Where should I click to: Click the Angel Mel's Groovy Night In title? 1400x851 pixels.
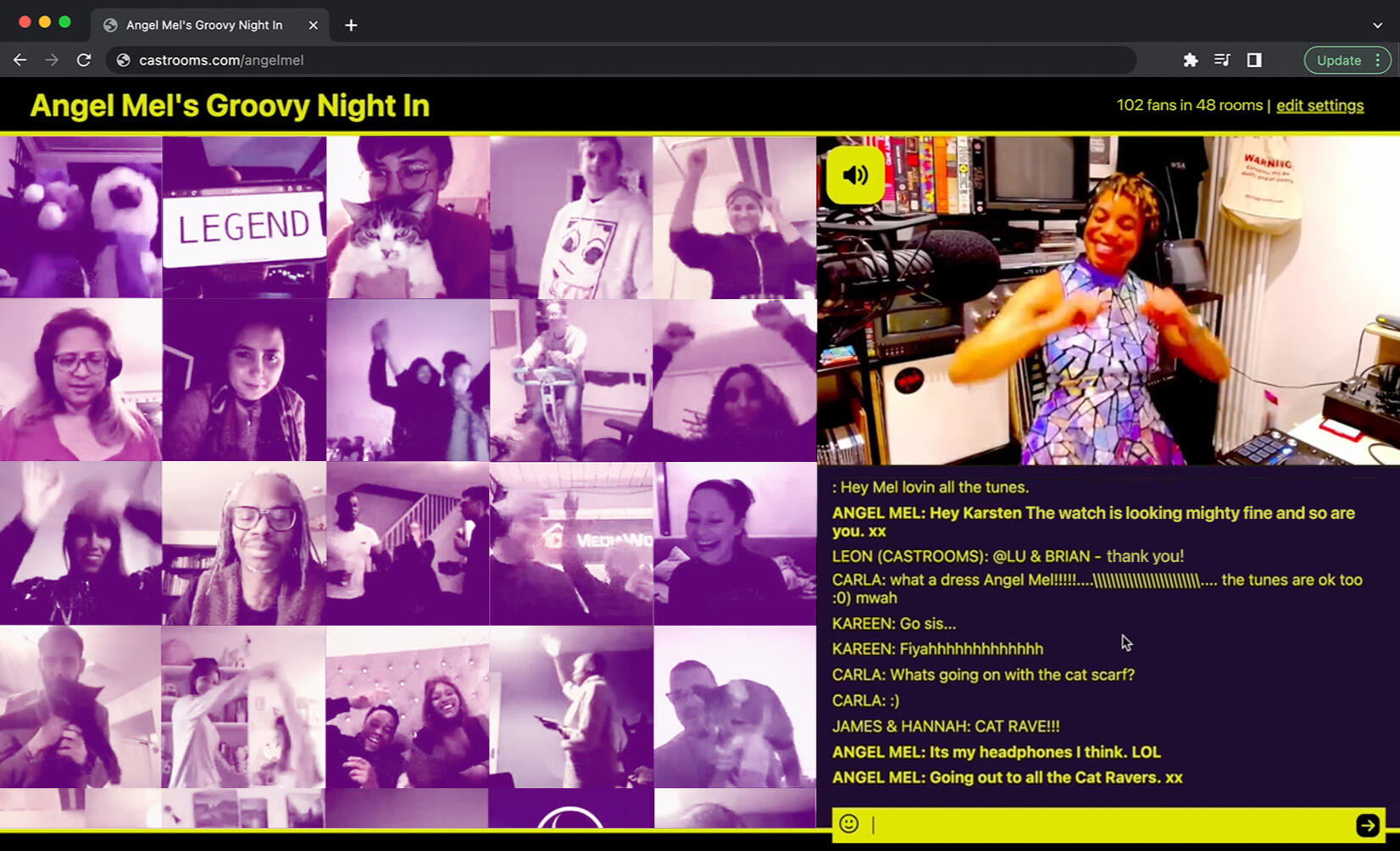pos(230,106)
